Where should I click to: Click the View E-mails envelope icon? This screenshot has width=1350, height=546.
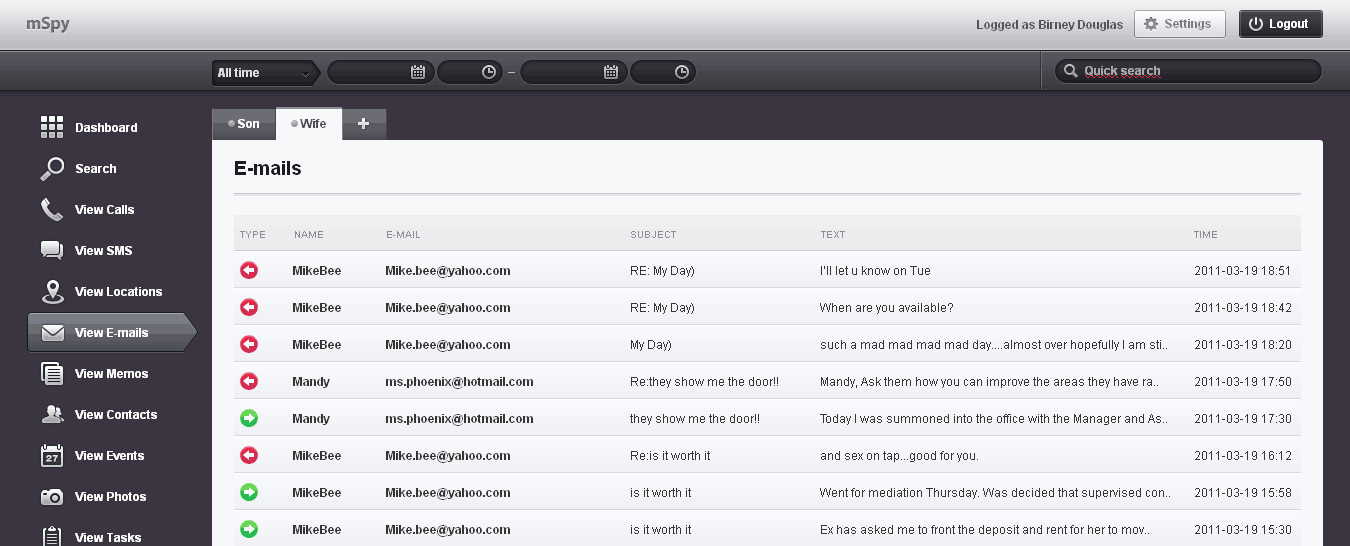click(x=53, y=333)
